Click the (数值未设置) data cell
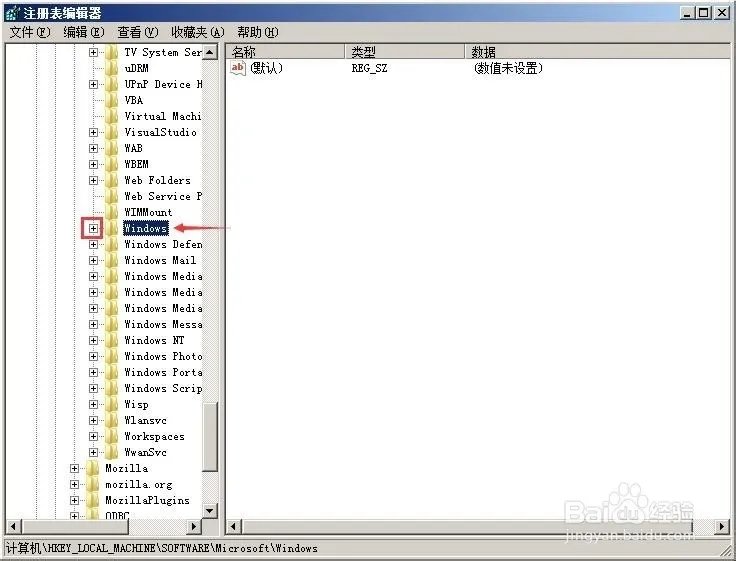Image resolution: width=736 pixels, height=561 pixels. coord(508,68)
